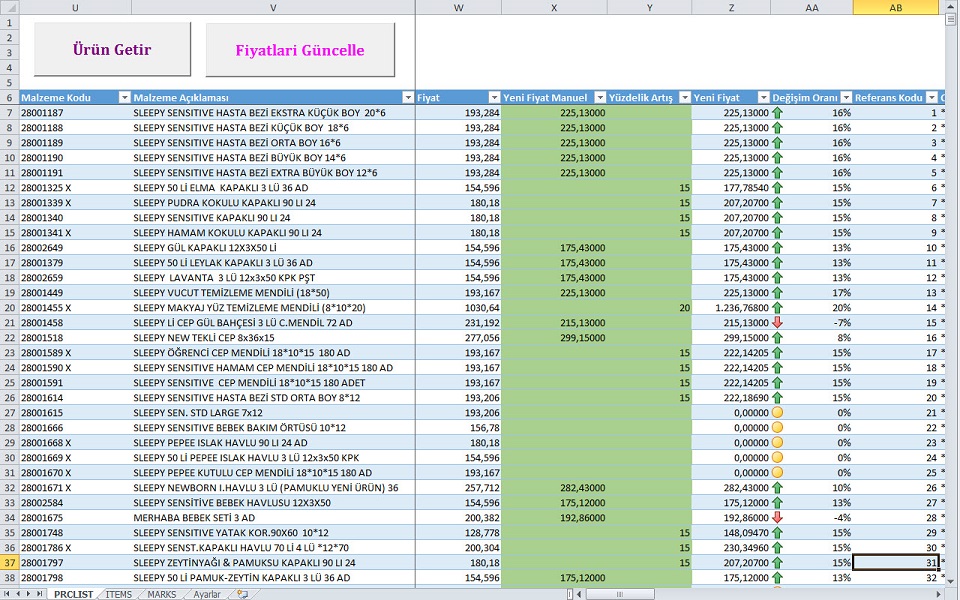The image size is (960, 600).
Task: Click the insert new worksheet icon
Action: tap(242, 594)
